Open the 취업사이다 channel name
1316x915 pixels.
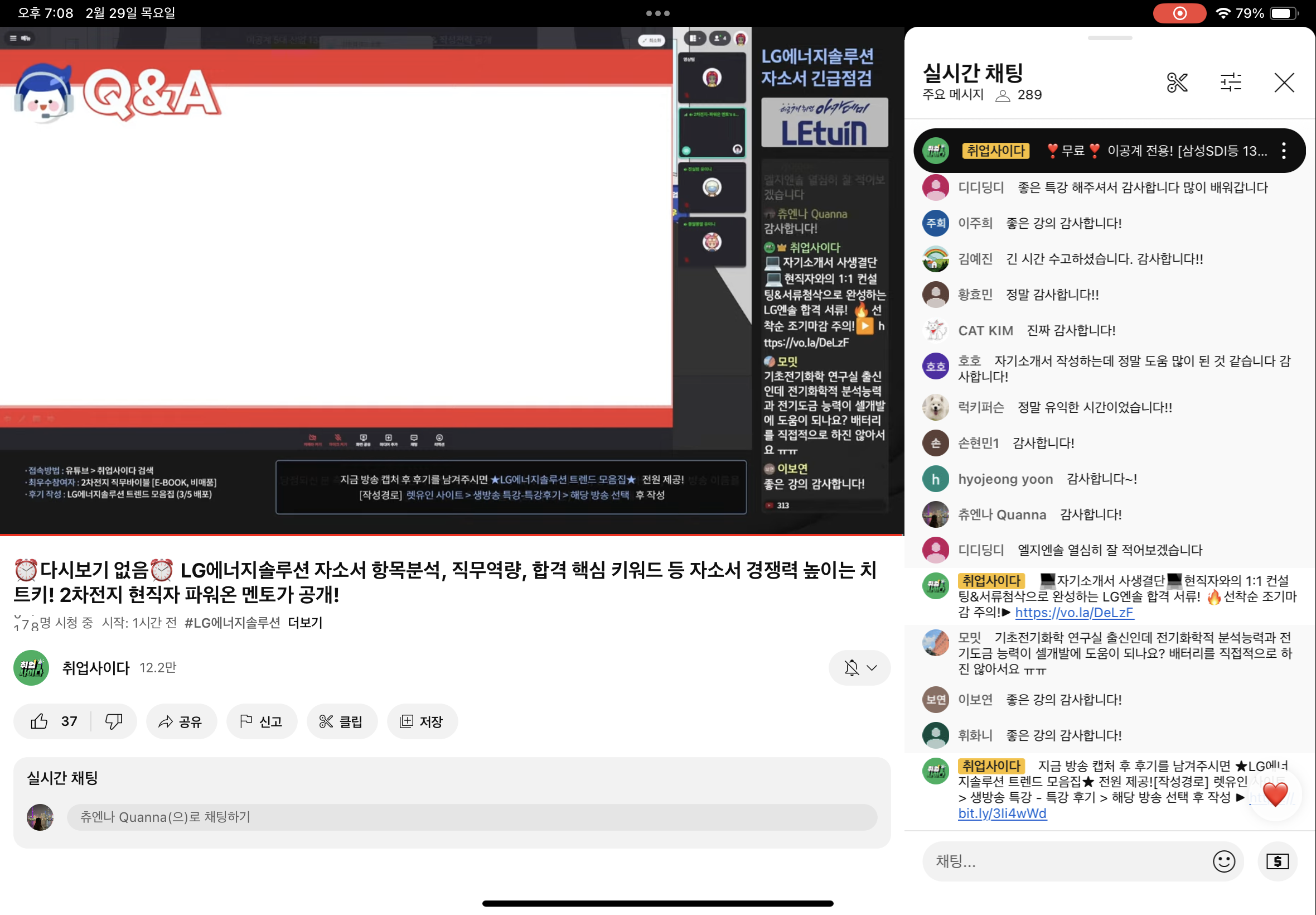(x=96, y=667)
